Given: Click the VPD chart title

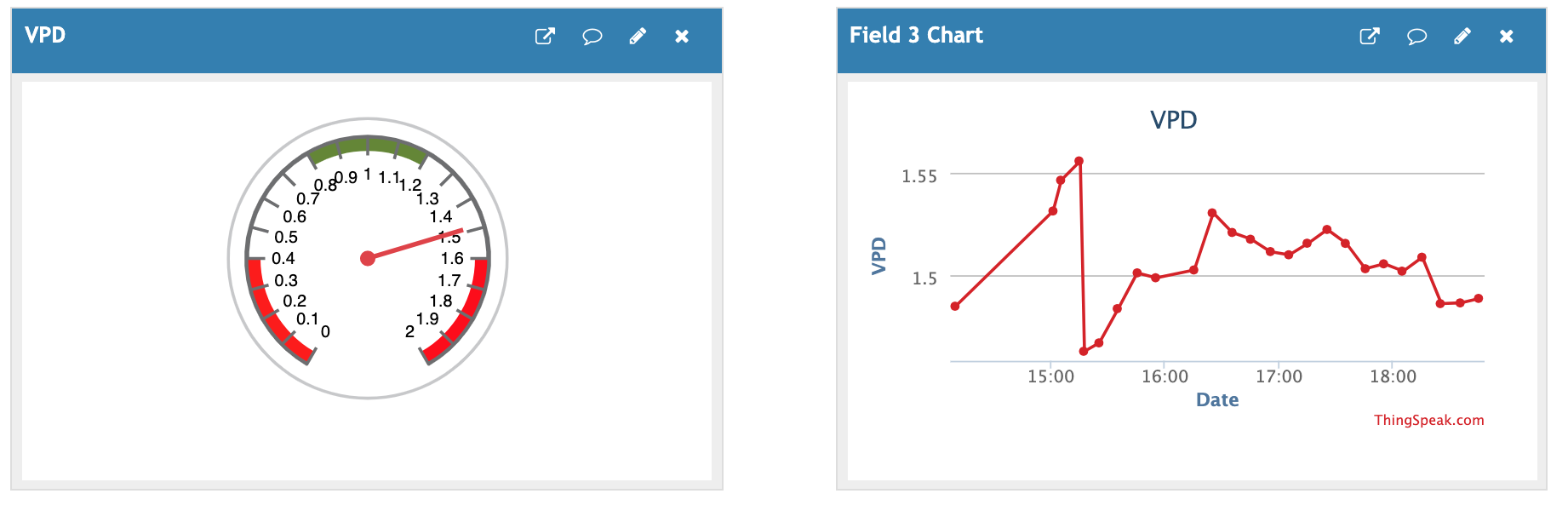Looking at the screenshot, I should 1173,120.
